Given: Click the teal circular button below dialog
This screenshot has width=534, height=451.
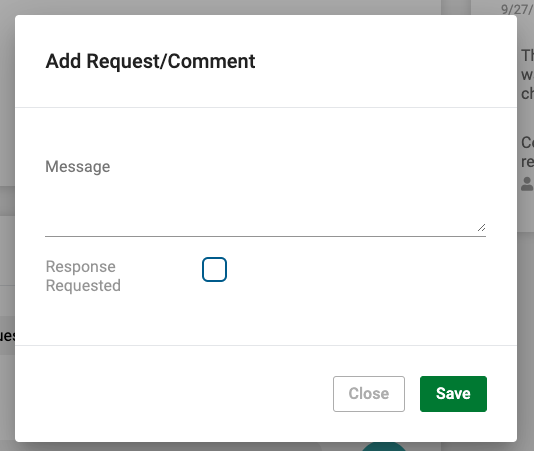Looking at the screenshot, I should pyautogui.click(x=383, y=447).
